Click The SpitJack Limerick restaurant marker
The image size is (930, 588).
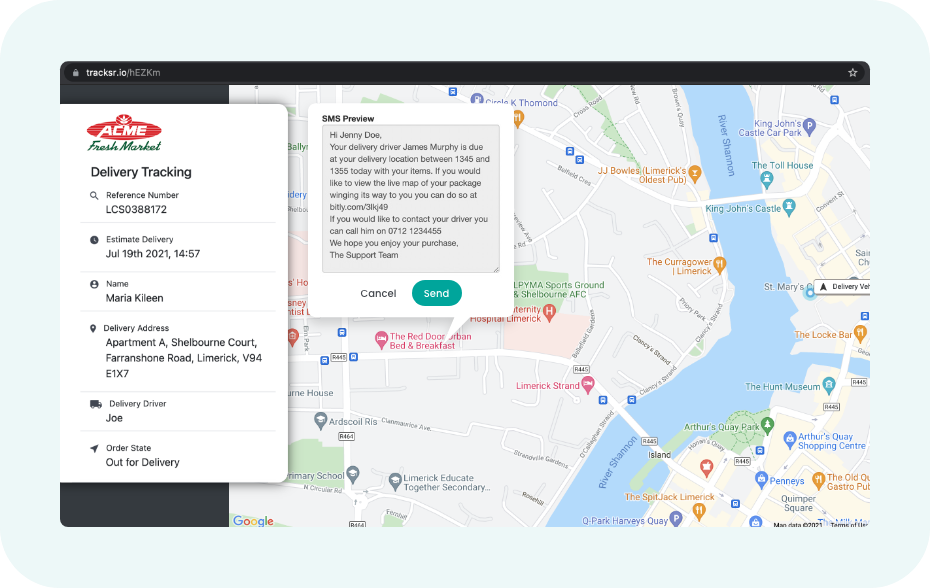tap(699, 510)
